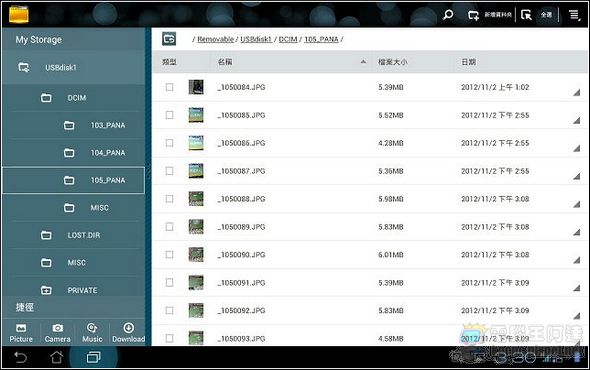Click the USBdisk1 breadcrumb link
This screenshot has height=370, width=590.
(256, 39)
